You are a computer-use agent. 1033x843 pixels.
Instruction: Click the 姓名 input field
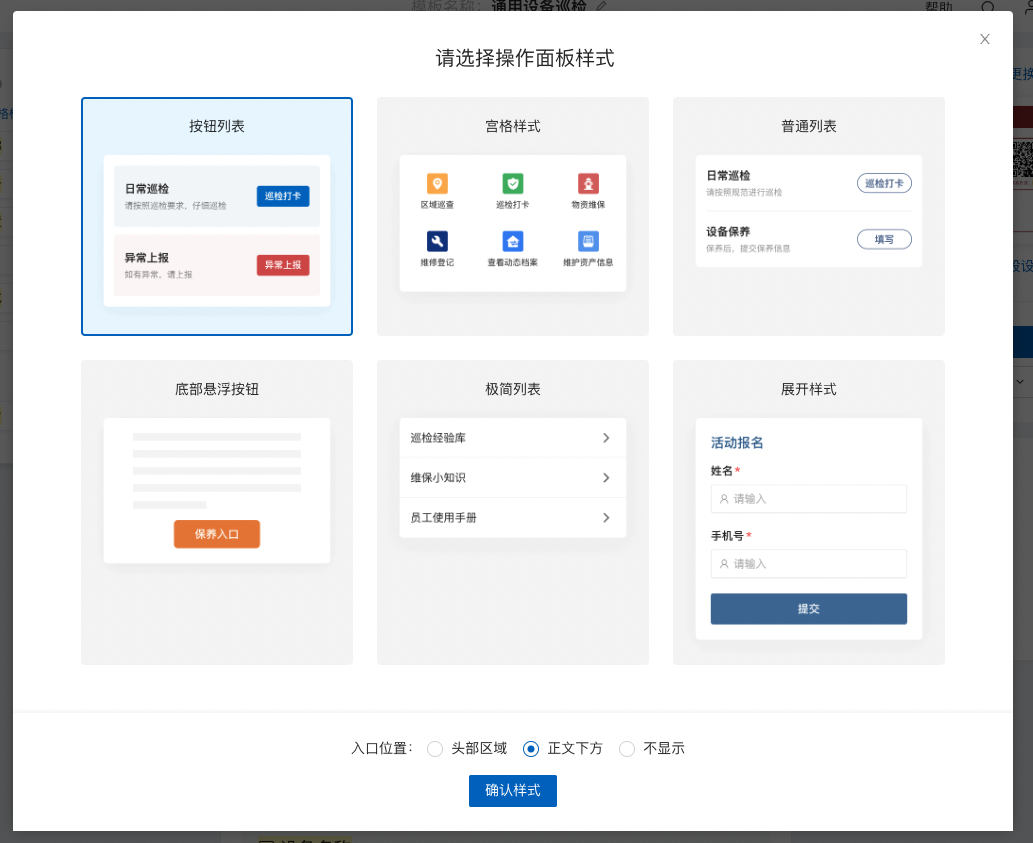tap(808, 499)
